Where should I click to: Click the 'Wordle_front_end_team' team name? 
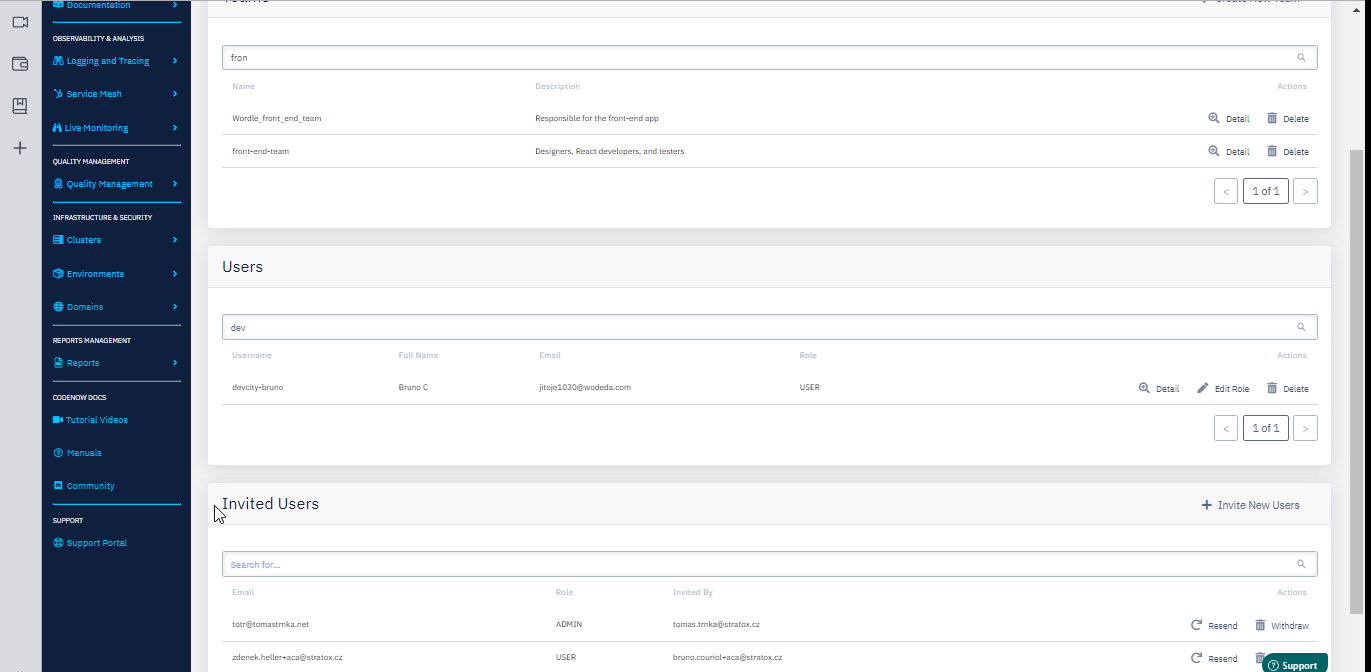(277, 118)
